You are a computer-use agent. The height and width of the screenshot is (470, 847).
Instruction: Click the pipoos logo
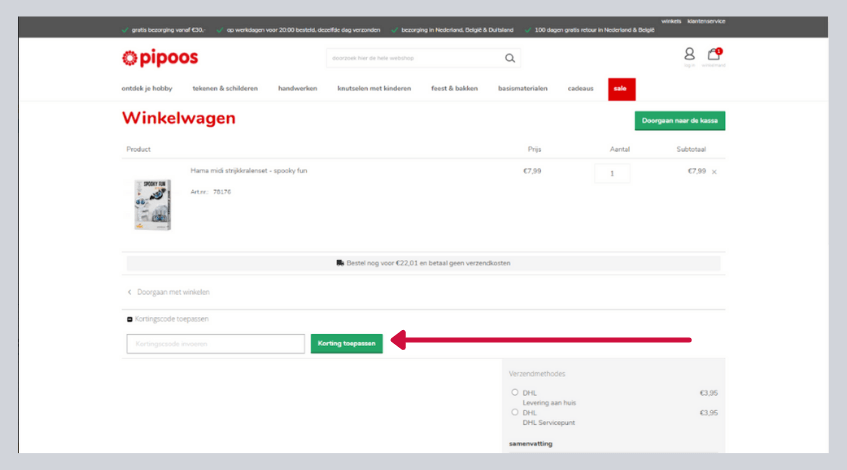pyautogui.click(x=160, y=58)
